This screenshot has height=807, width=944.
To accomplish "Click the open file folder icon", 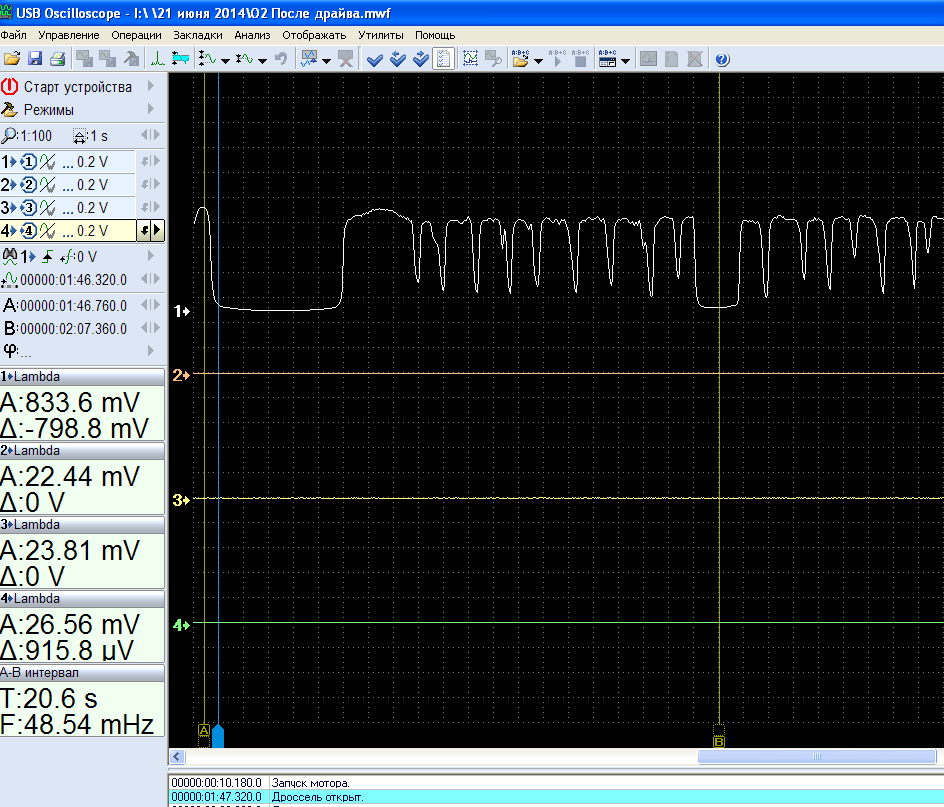I will click(x=12, y=59).
